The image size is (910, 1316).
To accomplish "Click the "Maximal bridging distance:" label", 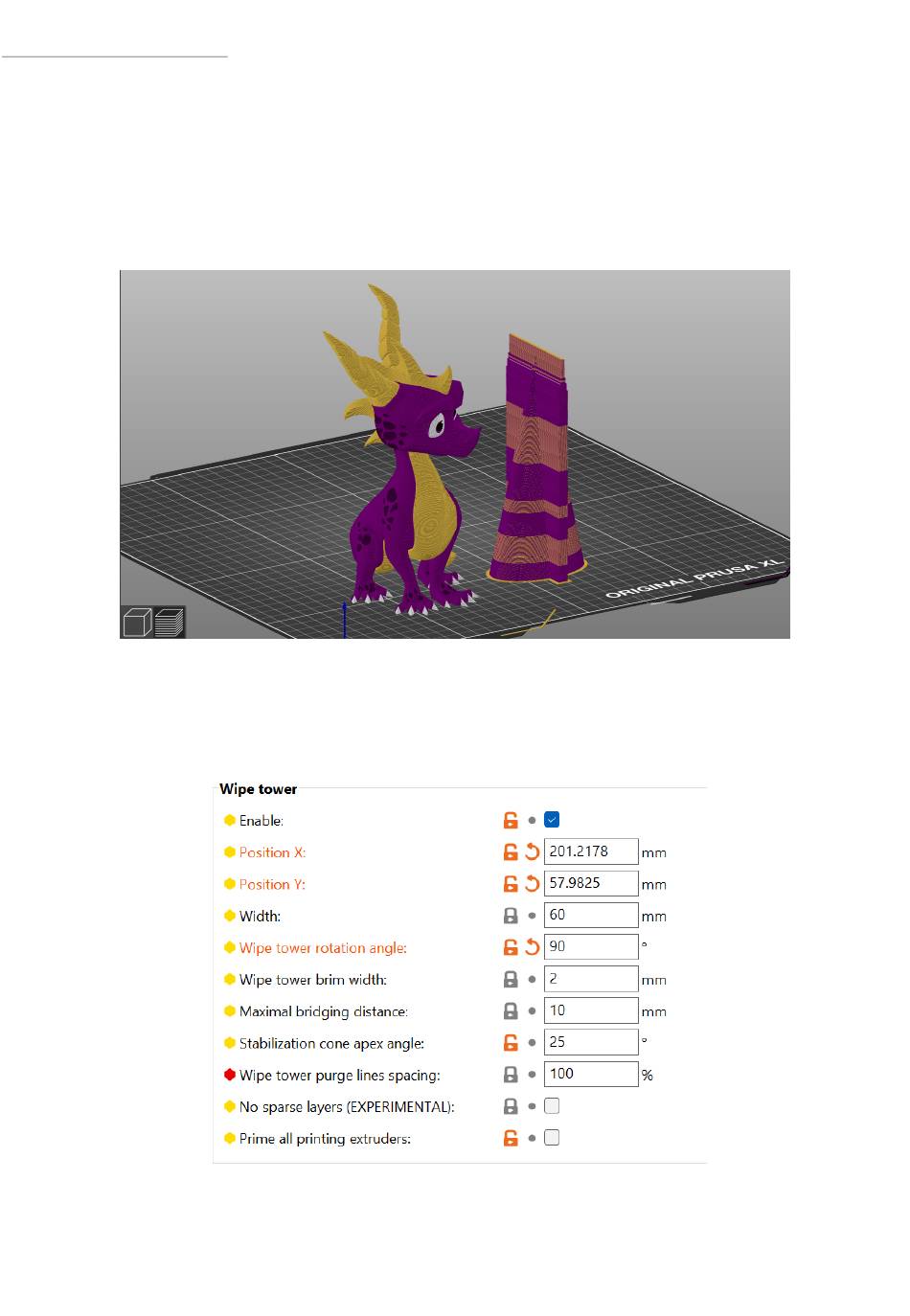I will pos(324,1011).
